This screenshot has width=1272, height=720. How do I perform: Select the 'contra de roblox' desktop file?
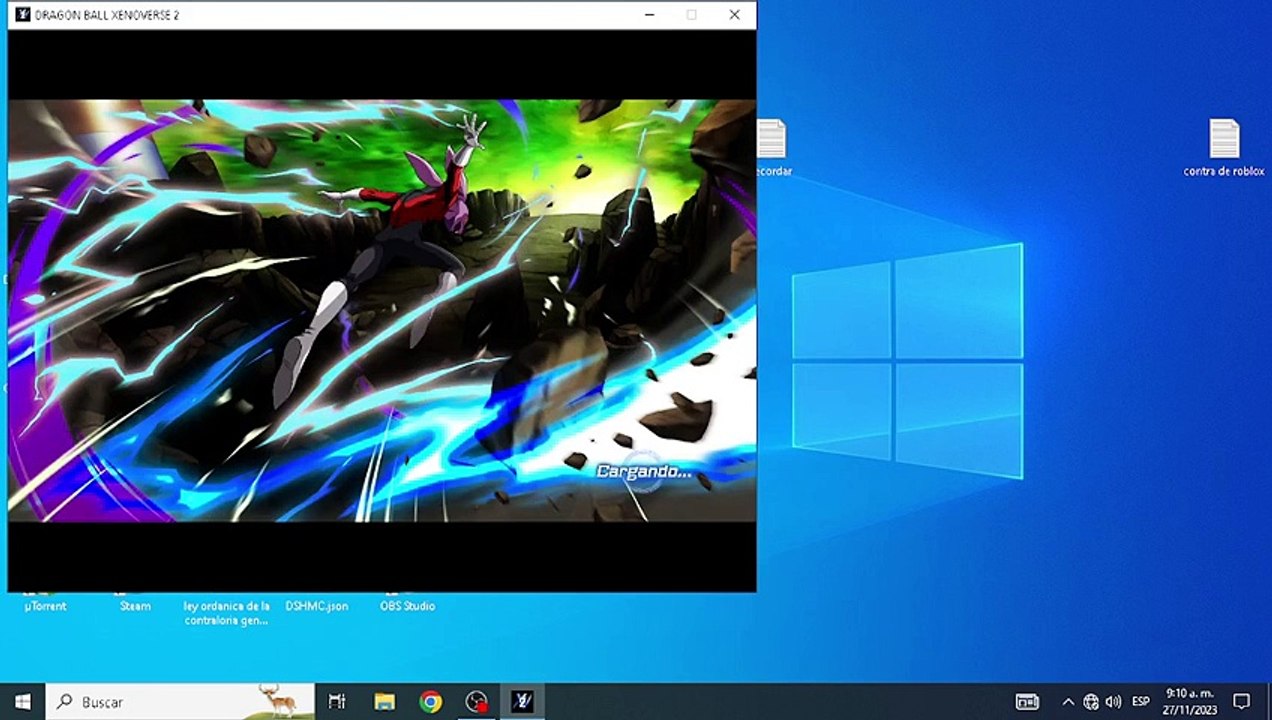point(1224,148)
